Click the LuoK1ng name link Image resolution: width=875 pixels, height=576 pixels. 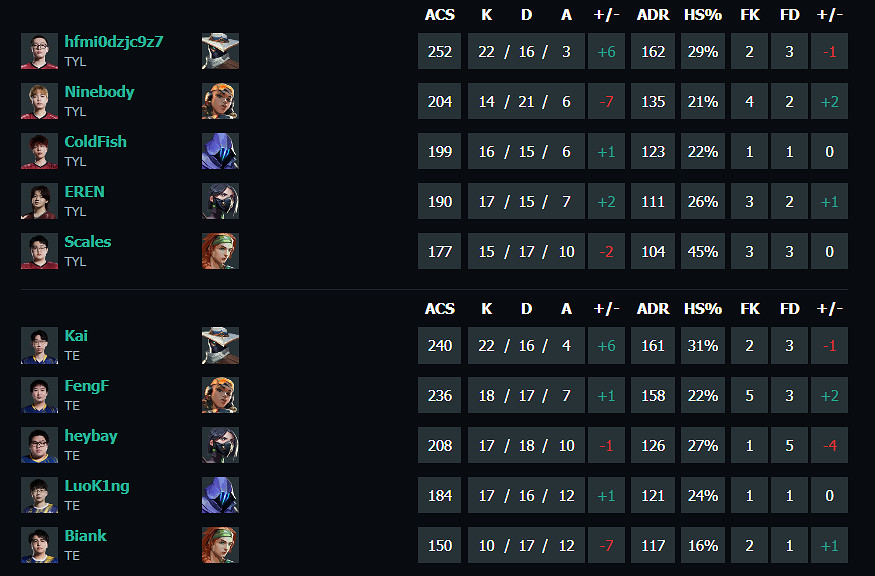pyautogui.click(x=97, y=486)
